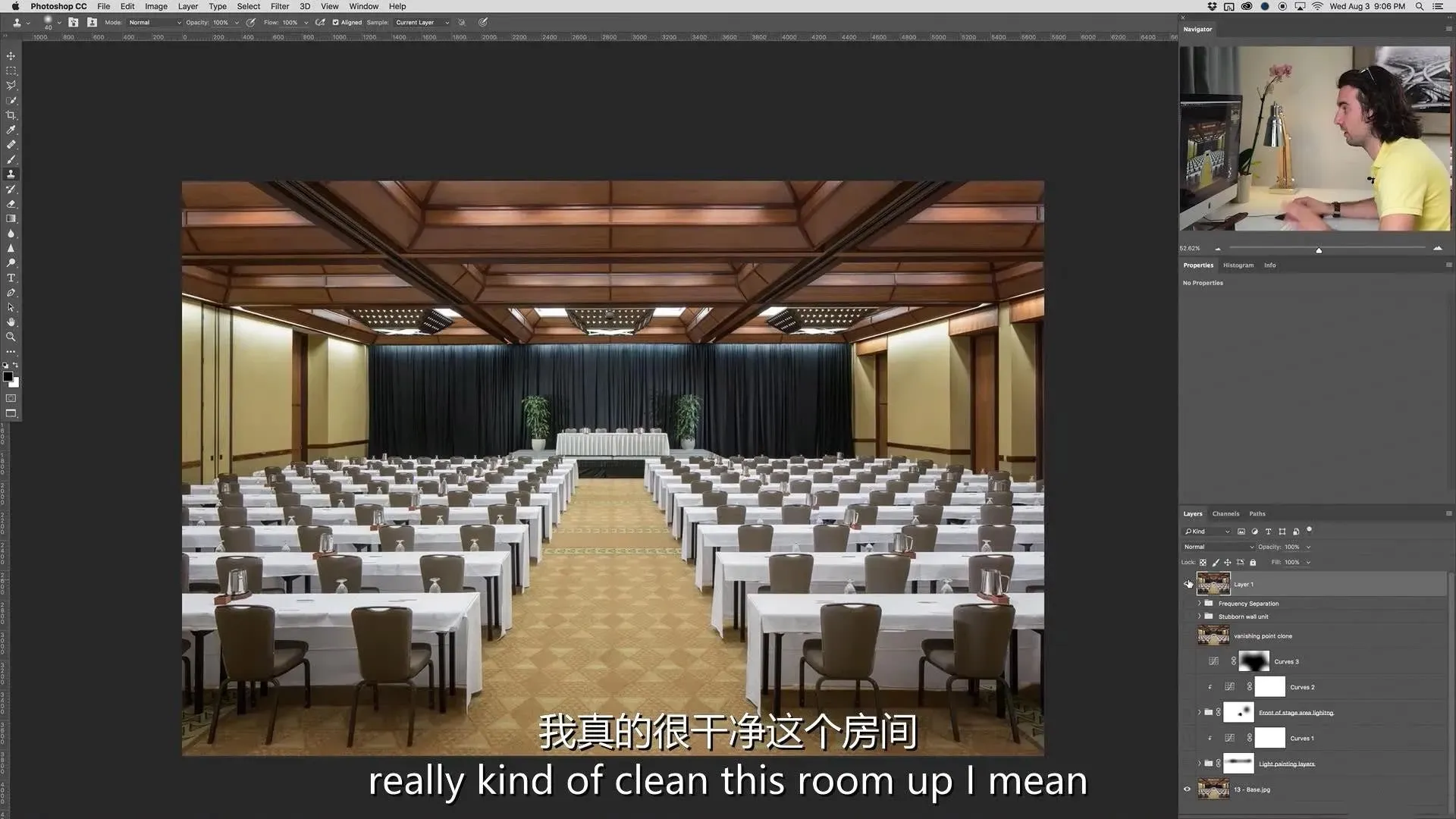Select the Crop tool
The height and width of the screenshot is (819, 1456).
(11, 115)
